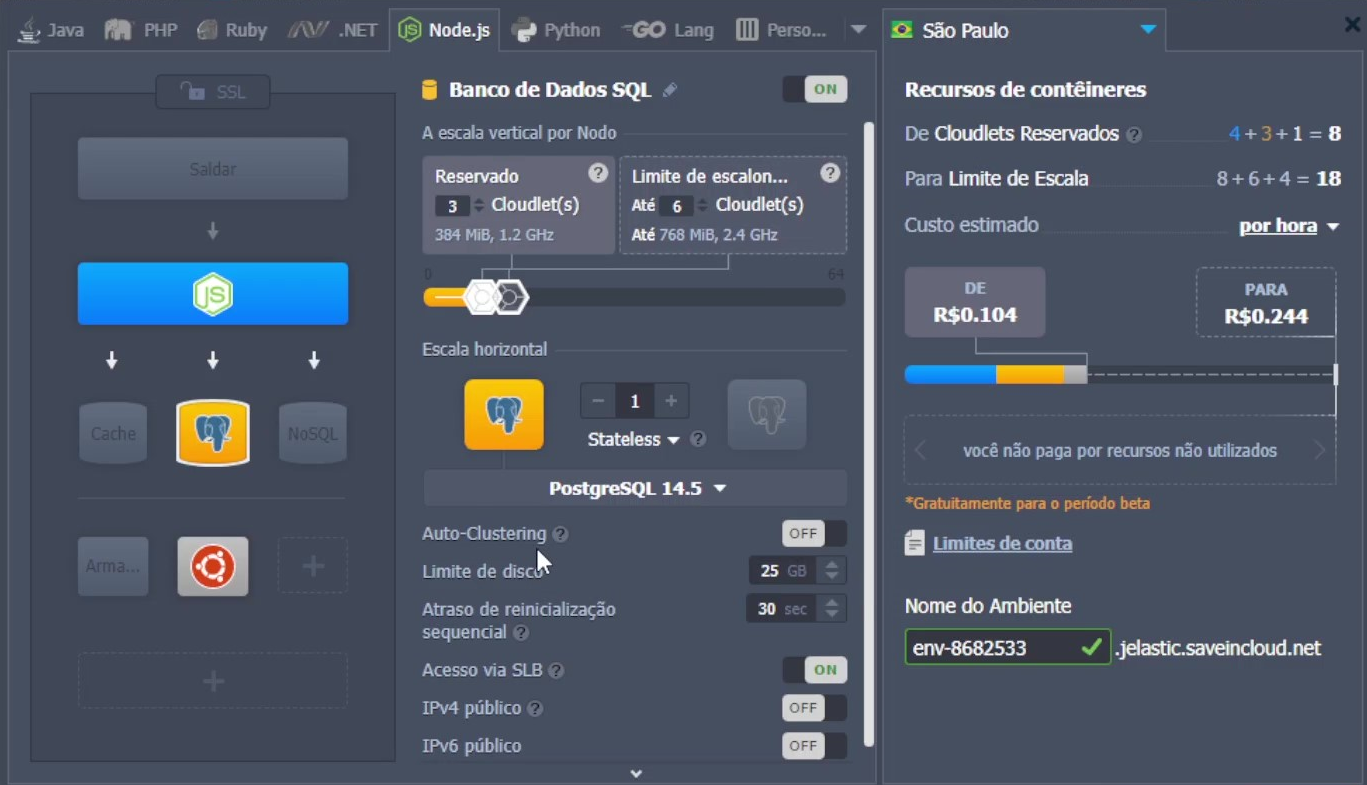Add an extra layer with small plus box
Screen dimensions: 1367x785
click(313, 566)
